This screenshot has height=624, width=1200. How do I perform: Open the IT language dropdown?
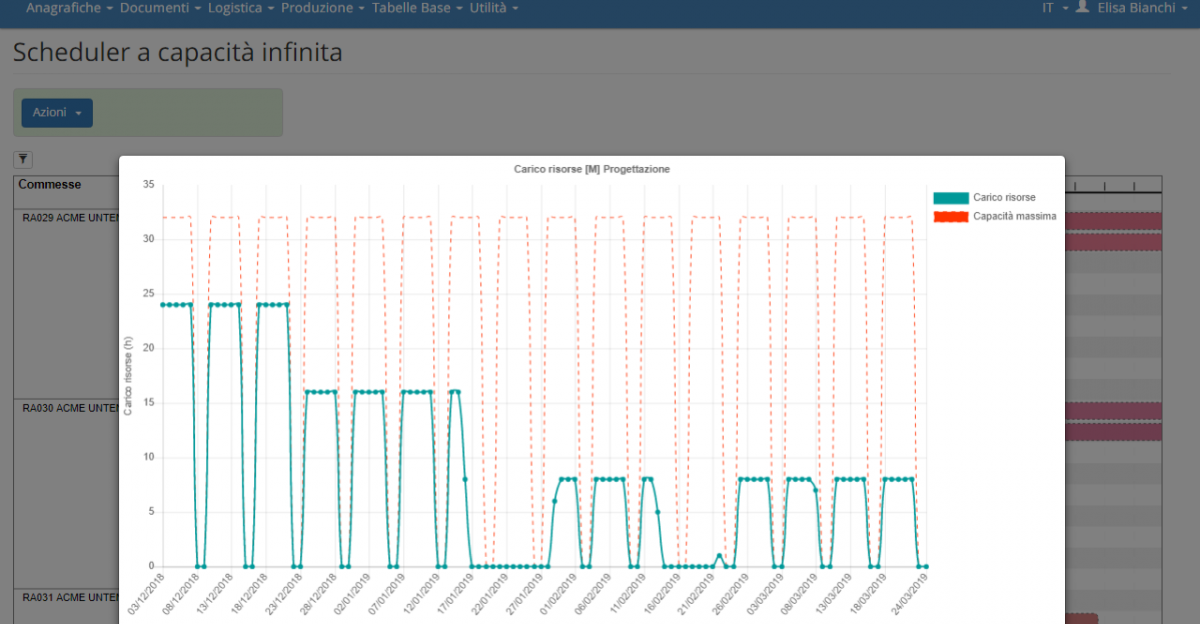(1054, 8)
